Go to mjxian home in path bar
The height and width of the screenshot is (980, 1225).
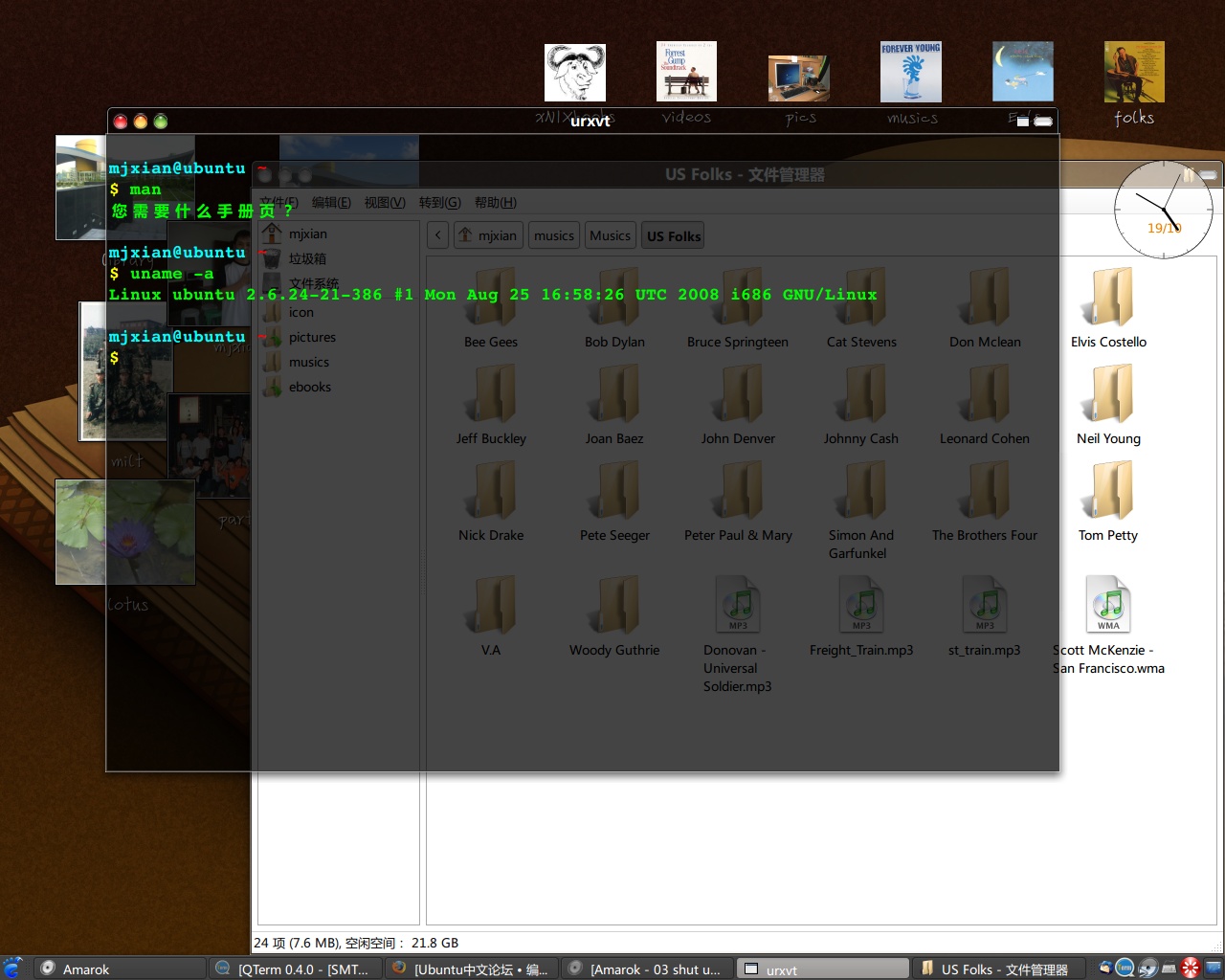click(x=487, y=235)
